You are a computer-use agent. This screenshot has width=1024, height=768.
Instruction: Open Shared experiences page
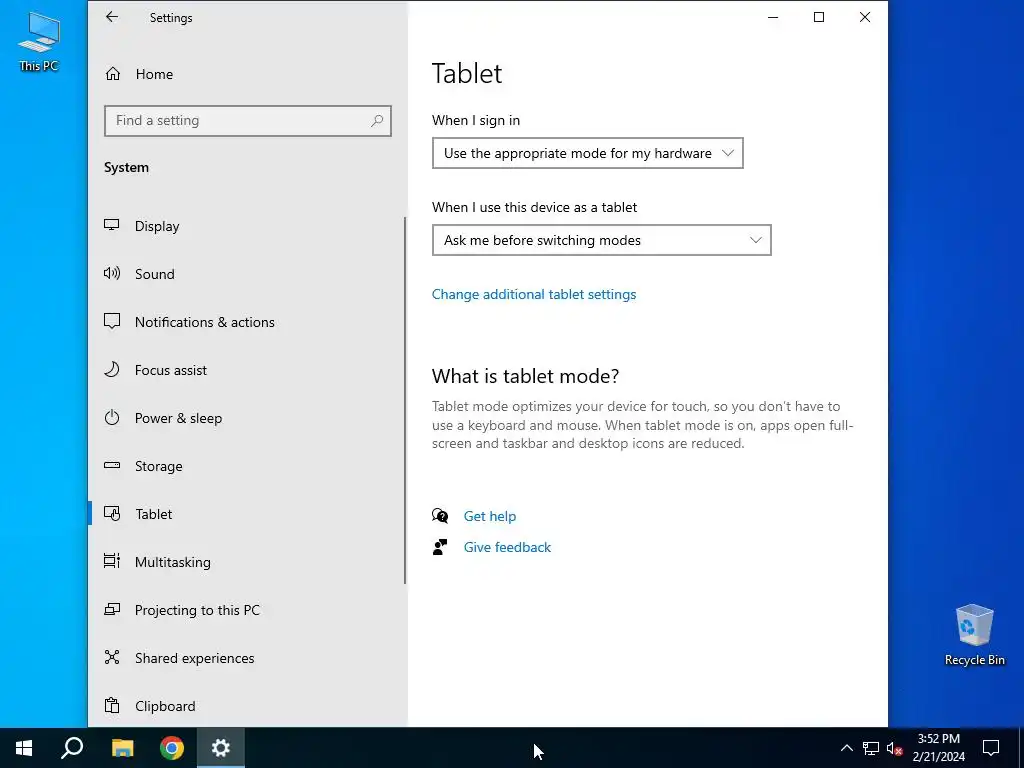(248, 658)
